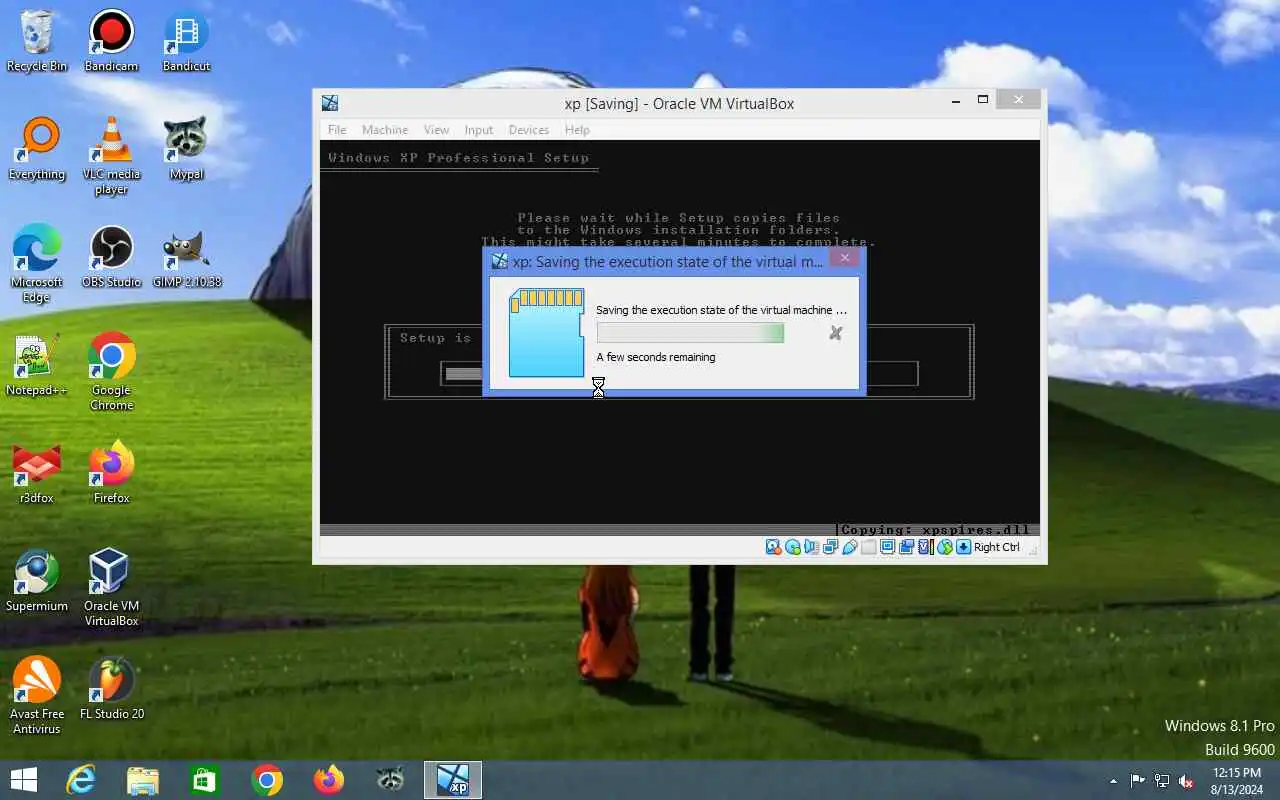Open the Mypal raccoon icon on the taskbar
1280x800 pixels.
point(390,780)
